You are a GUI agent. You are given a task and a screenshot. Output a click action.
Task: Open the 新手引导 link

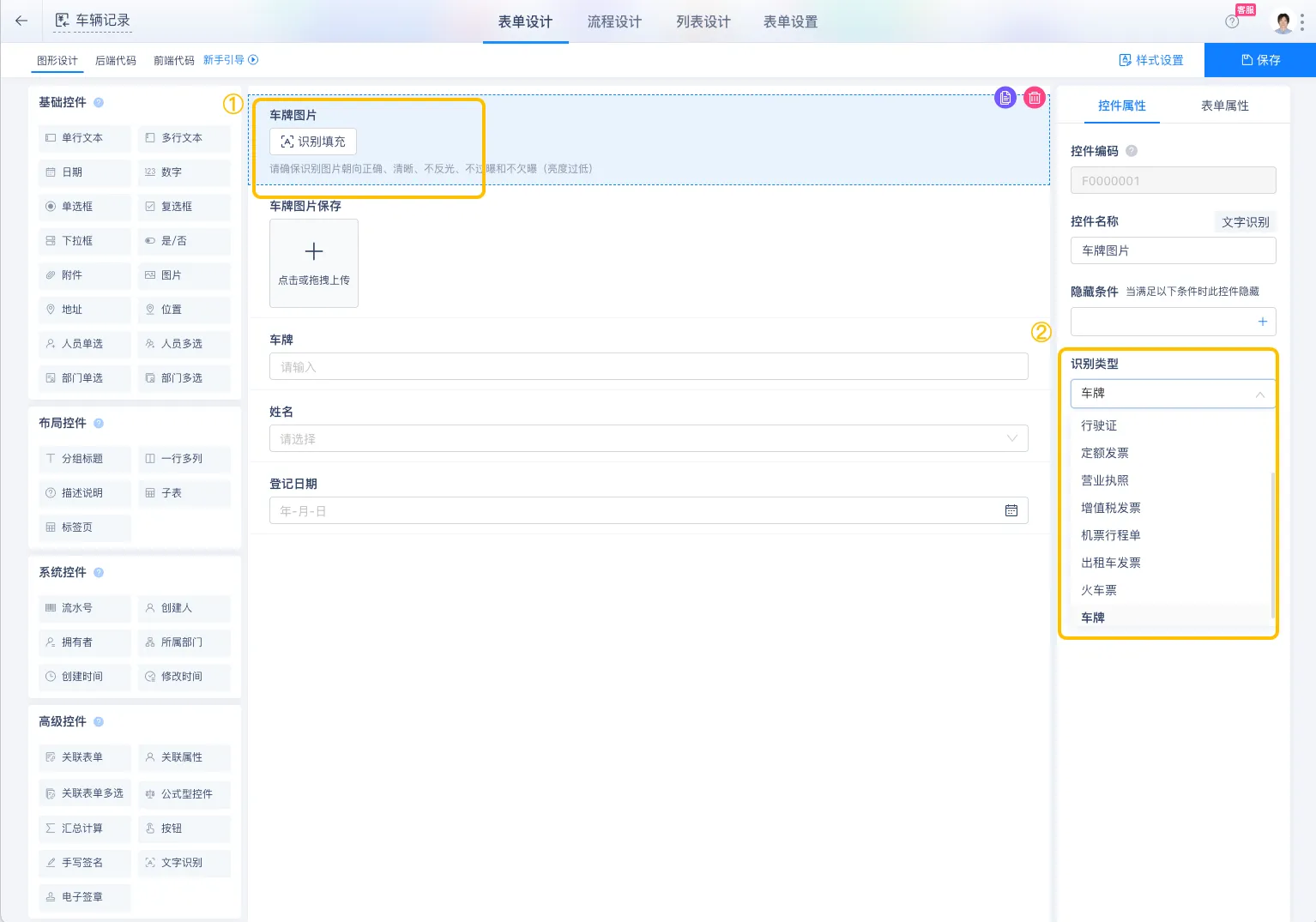[x=231, y=60]
